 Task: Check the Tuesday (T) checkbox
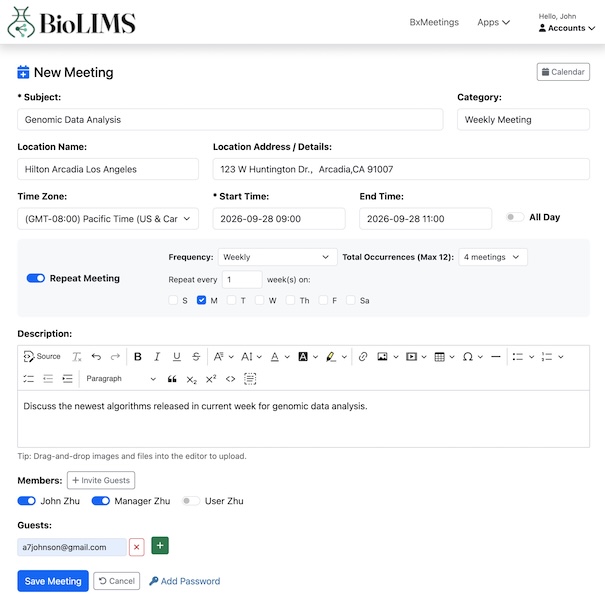(x=232, y=300)
